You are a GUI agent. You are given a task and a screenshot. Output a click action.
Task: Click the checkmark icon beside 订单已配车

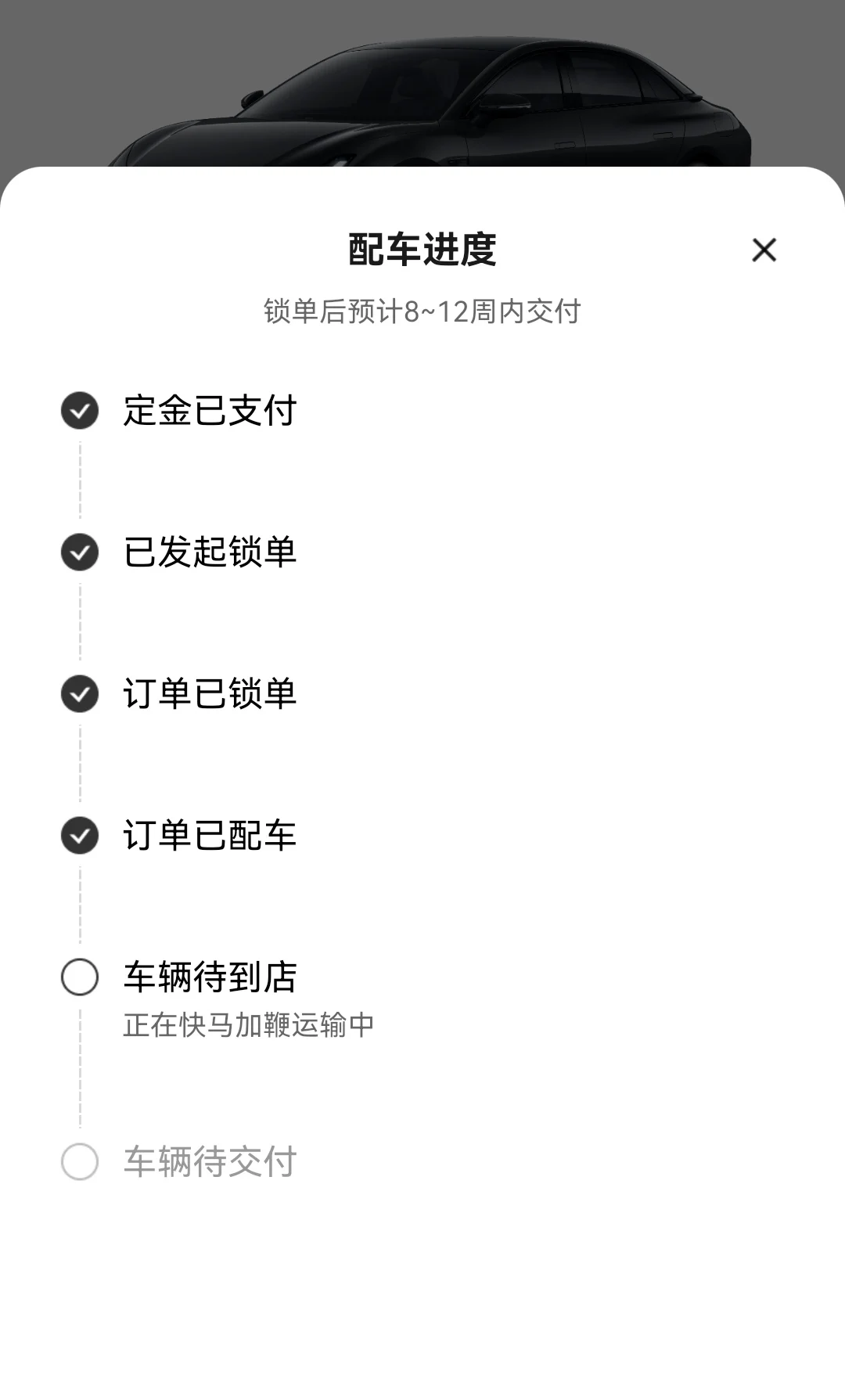coord(80,835)
